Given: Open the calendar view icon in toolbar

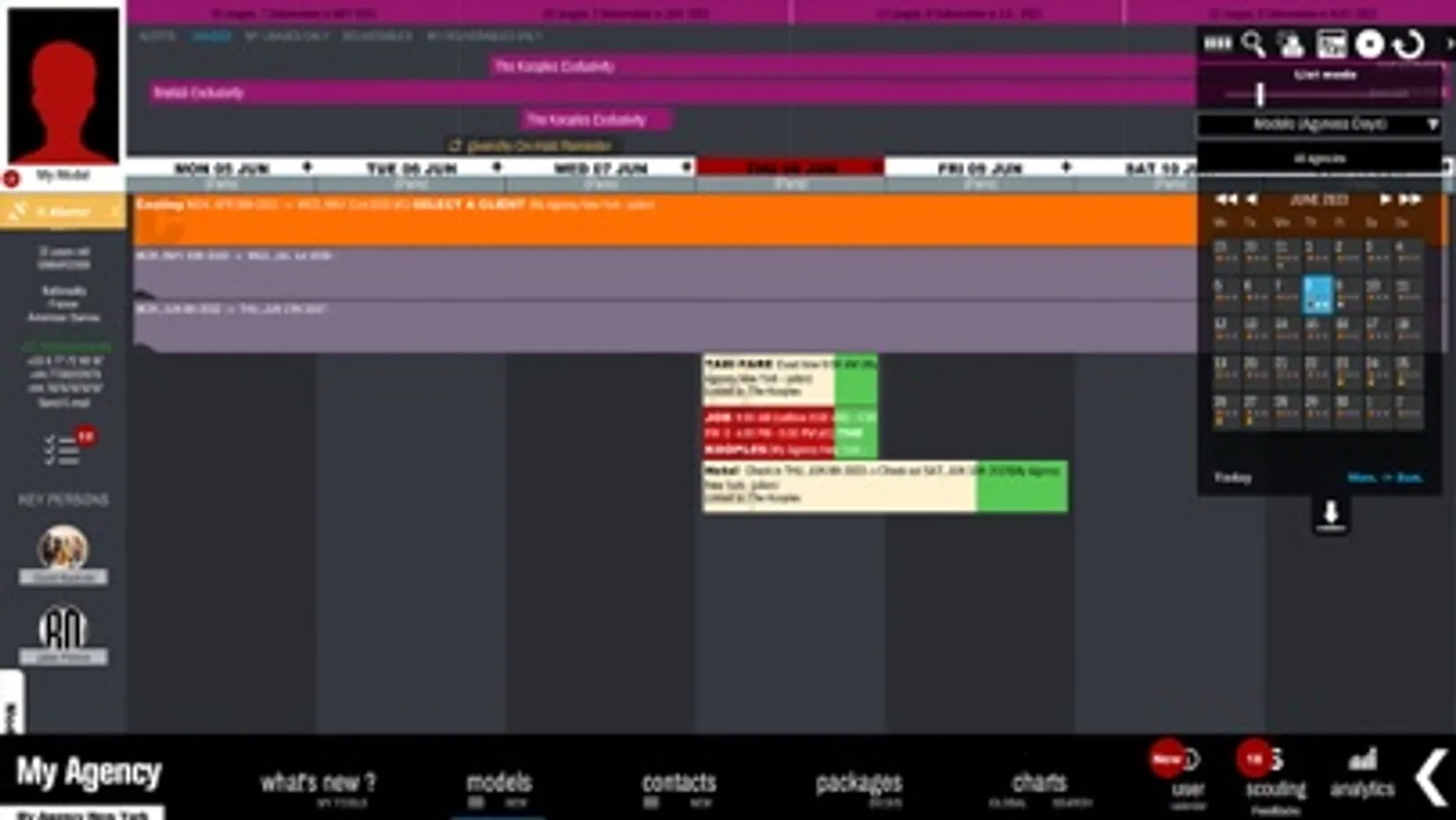Looking at the screenshot, I should tap(1330, 44).
